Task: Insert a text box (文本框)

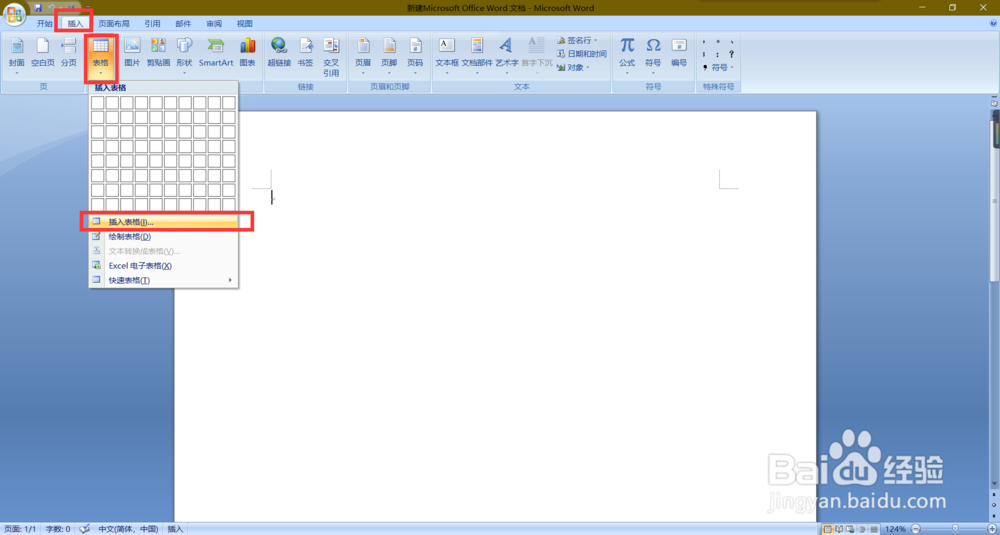Action: click(x=447, y=55)
